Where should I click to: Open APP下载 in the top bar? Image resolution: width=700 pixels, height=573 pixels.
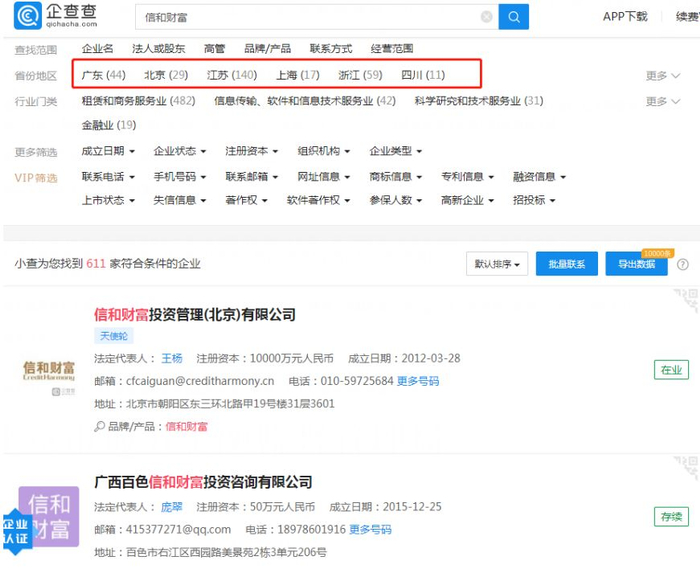pos(625,17)
